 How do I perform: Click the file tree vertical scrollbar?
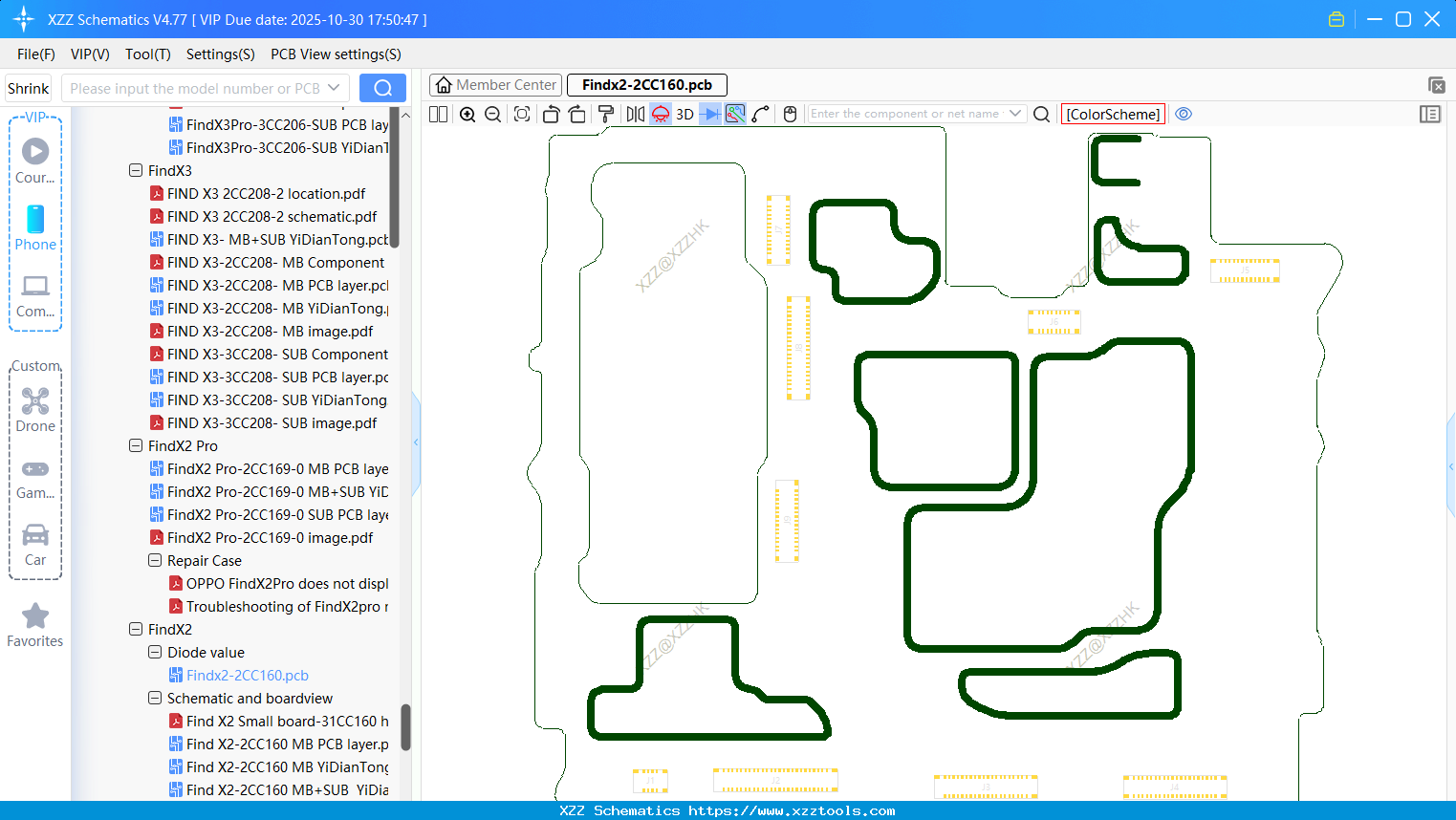(x=405, y=727)
